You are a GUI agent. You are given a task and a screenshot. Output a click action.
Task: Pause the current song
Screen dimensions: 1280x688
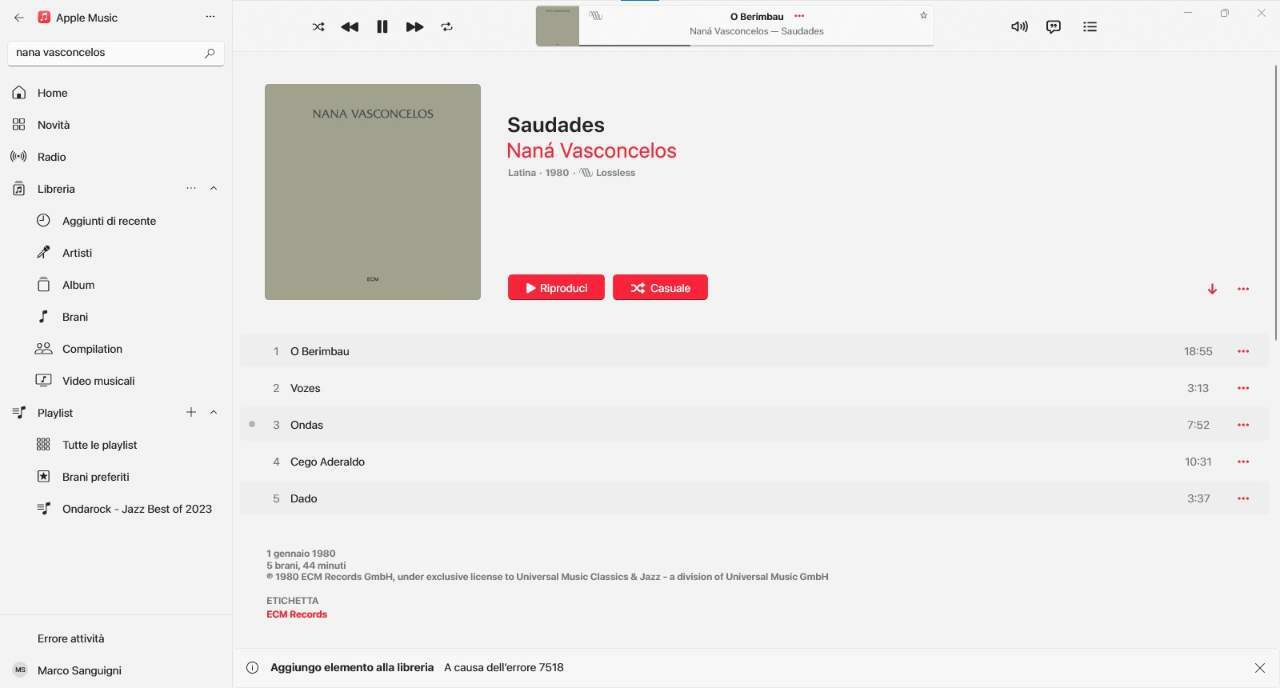point(382,27)
